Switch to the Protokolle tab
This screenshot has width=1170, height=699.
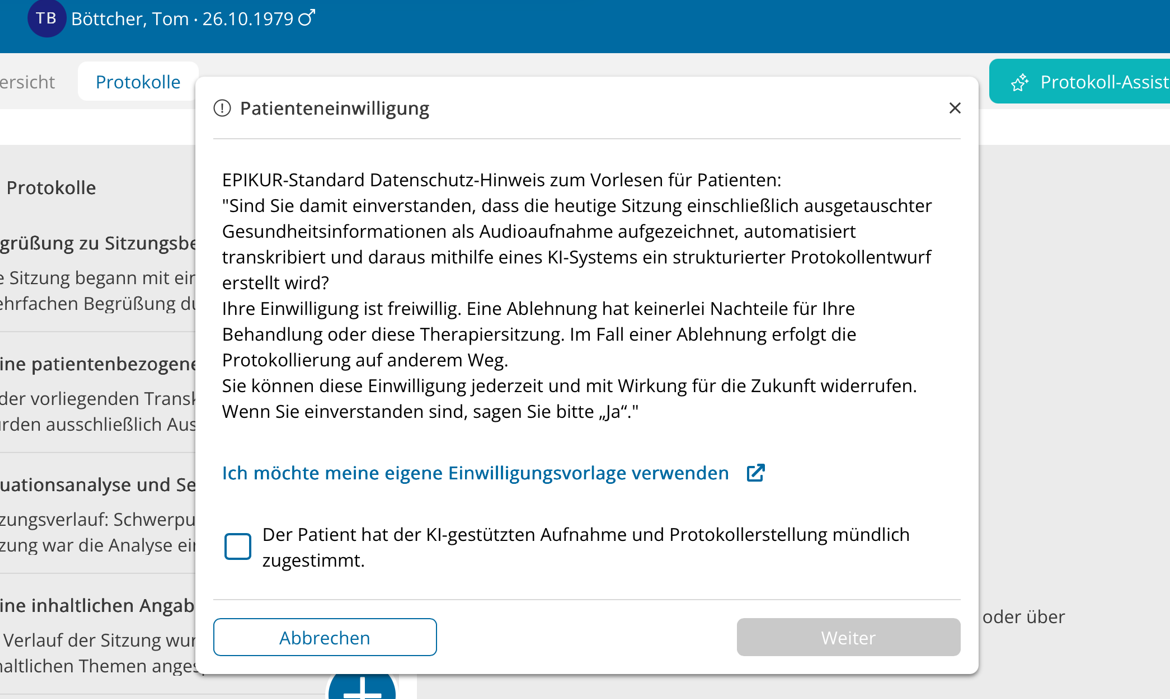point(138,81)
